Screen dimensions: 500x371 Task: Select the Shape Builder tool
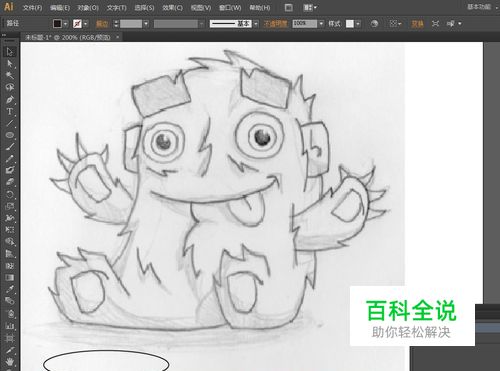pyautogui.click(x=10, y=242)
